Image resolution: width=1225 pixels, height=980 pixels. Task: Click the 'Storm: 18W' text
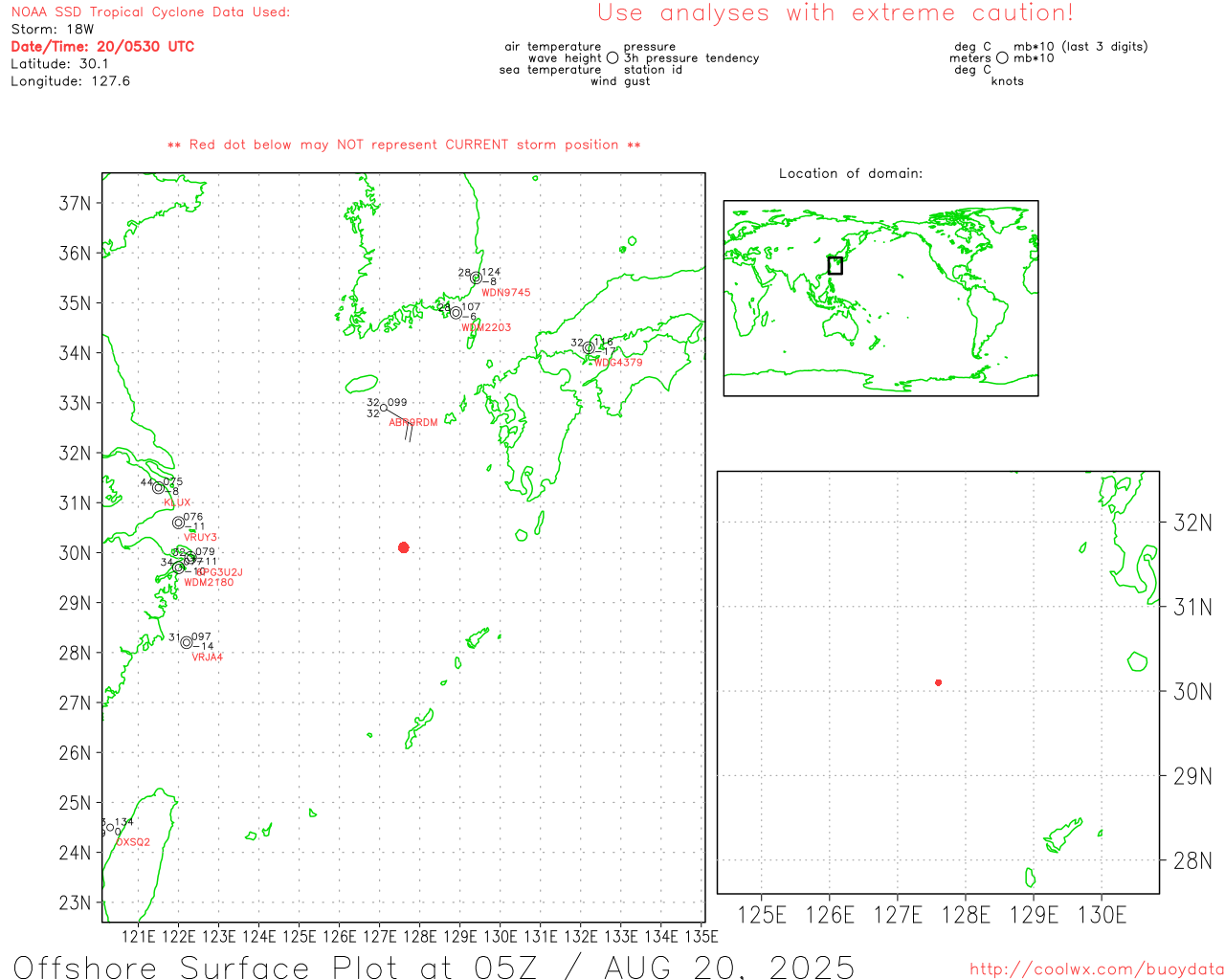click(x=53, y=30)
